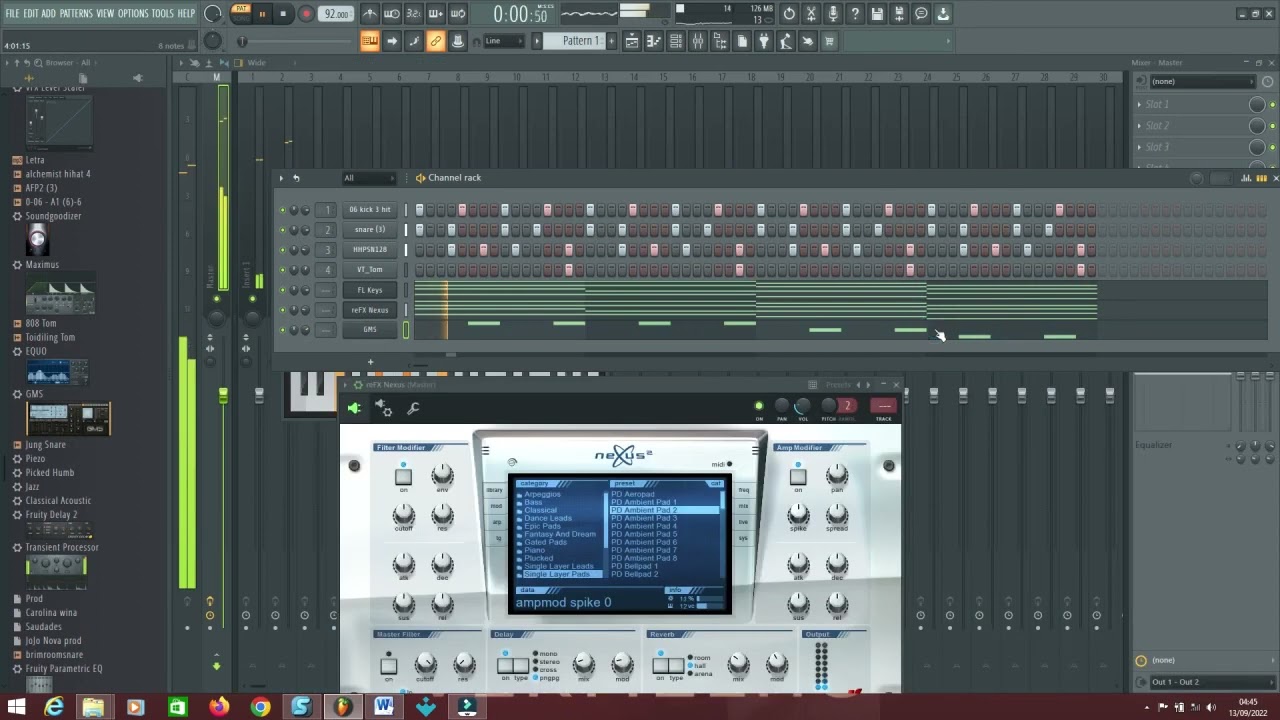Click the record button in transport
The image size is (1280, 720).
coord(307,14)
